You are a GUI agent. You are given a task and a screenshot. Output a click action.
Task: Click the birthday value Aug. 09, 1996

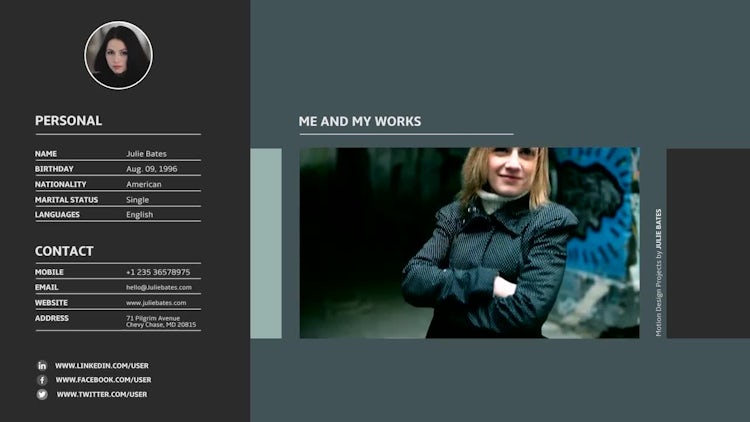click(151, 169)
